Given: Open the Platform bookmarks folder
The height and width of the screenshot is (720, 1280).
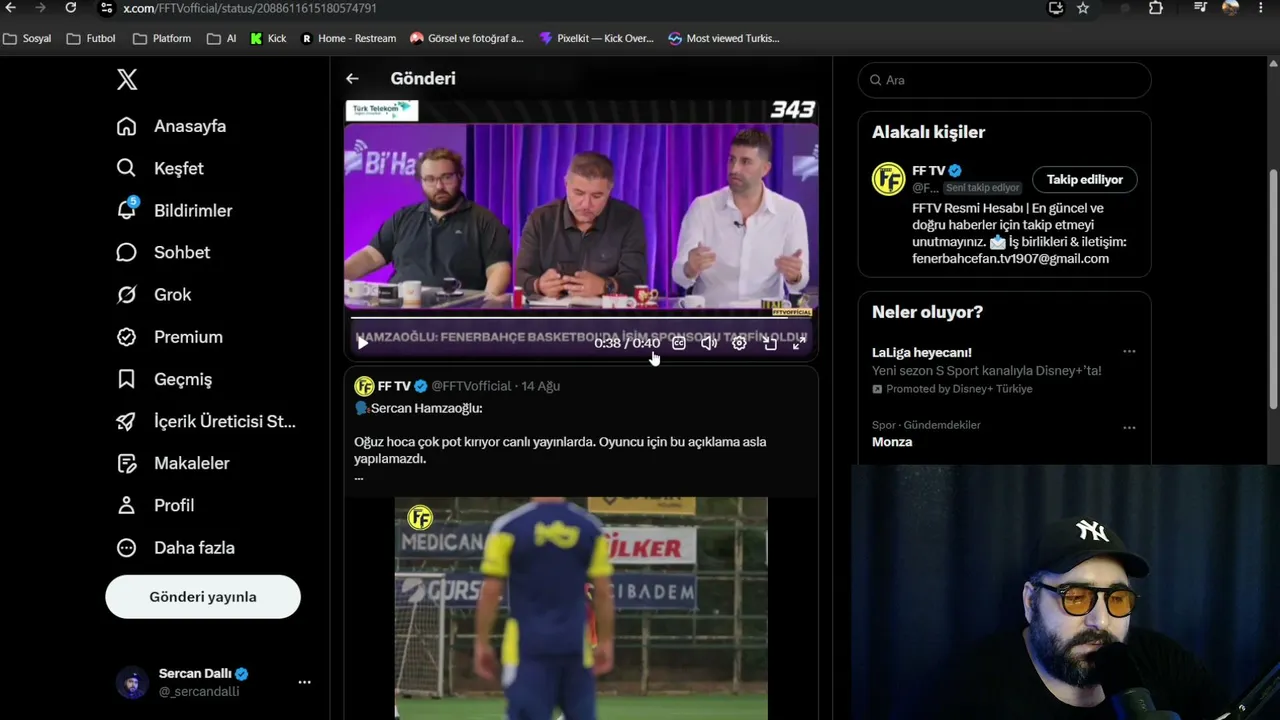Looking at the screenshot, I should pos(162,39).
